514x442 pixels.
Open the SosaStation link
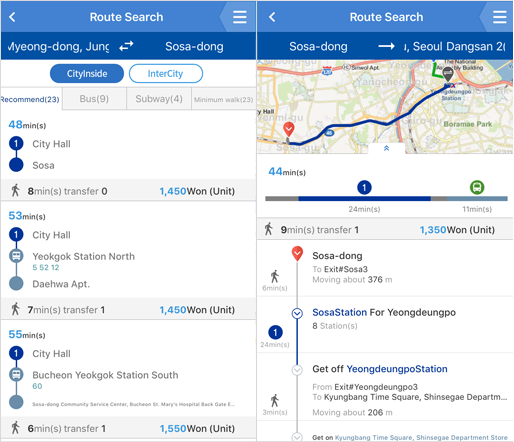tap(339, 312)
